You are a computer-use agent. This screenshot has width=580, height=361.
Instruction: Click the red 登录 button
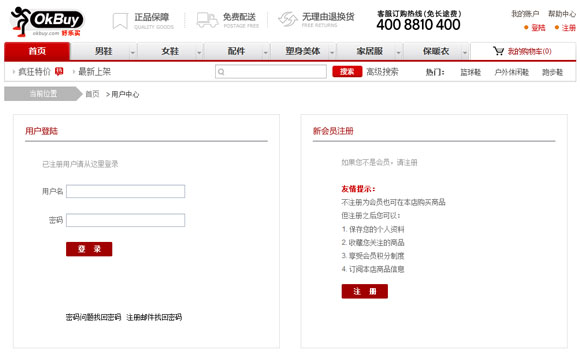[89, 249]
